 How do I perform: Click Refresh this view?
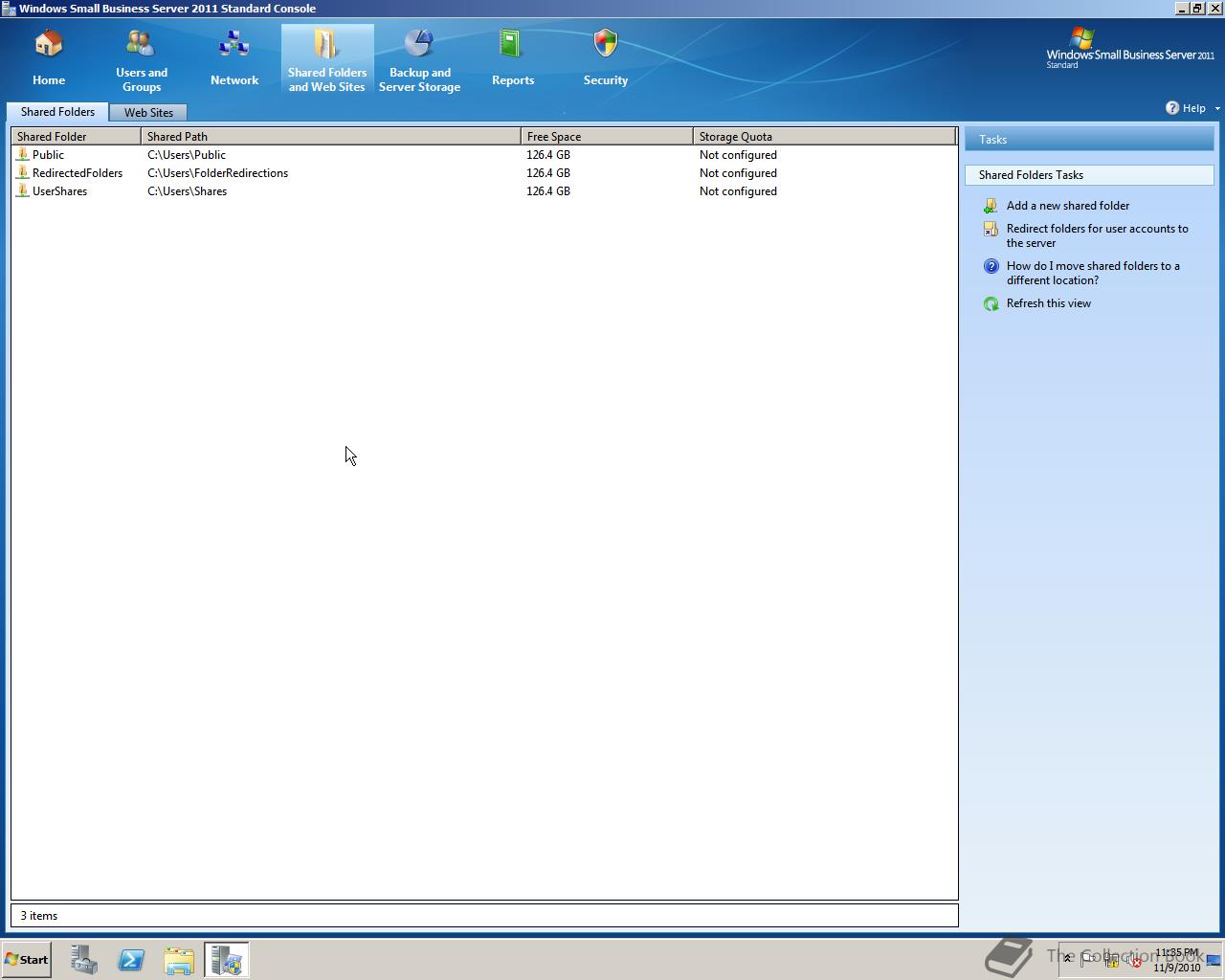pos(1049,303)
